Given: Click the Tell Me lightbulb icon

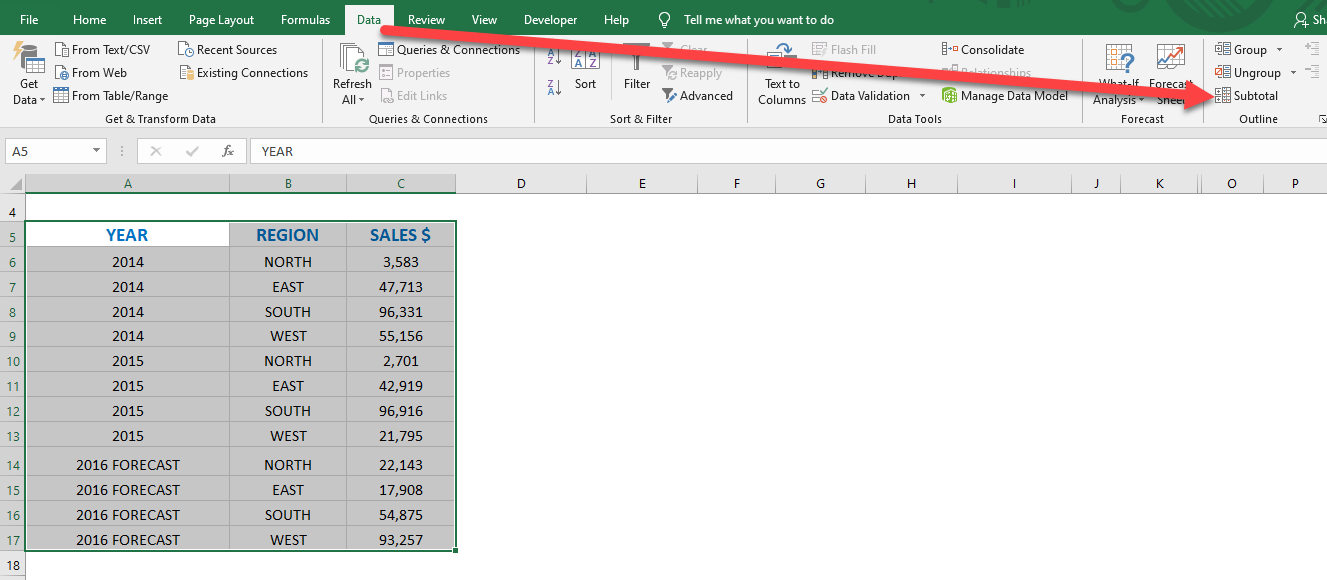Looking at the screenshot, I should point(664,19).
